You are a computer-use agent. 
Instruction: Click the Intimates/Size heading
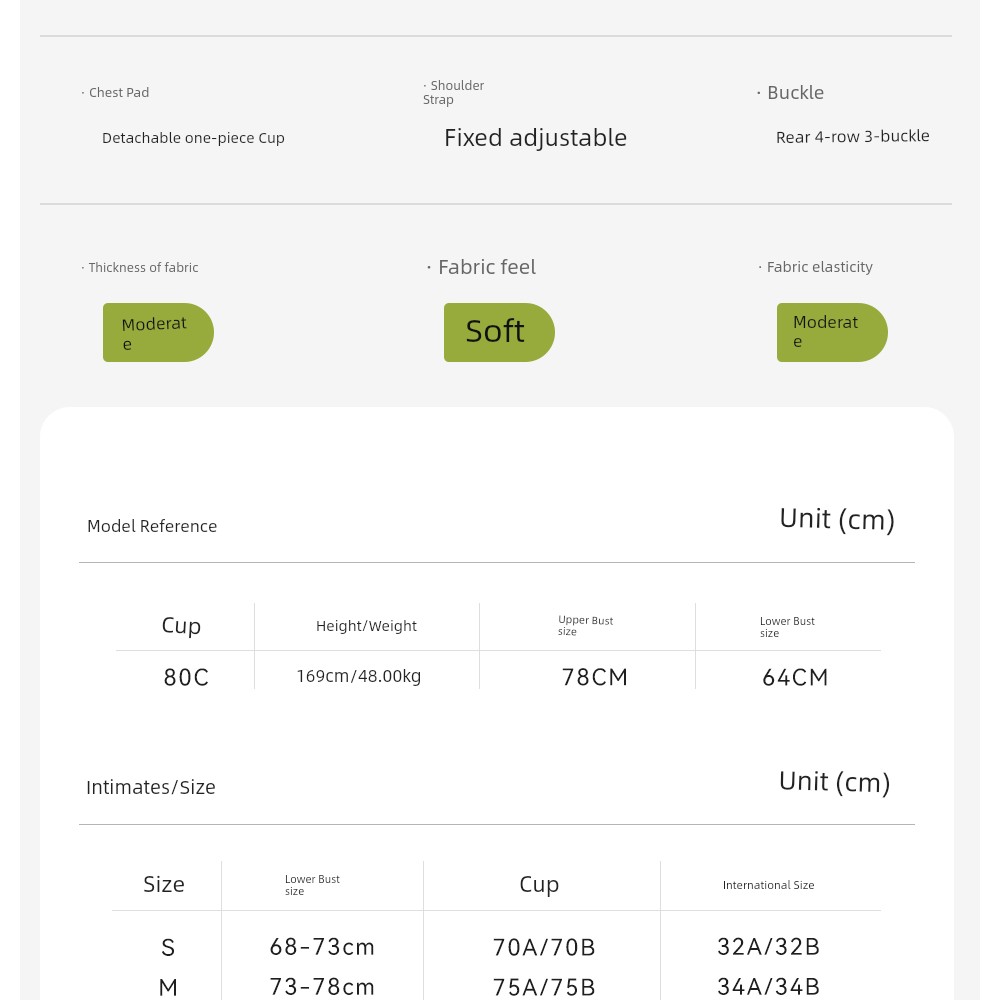click(x=151, y=787)
